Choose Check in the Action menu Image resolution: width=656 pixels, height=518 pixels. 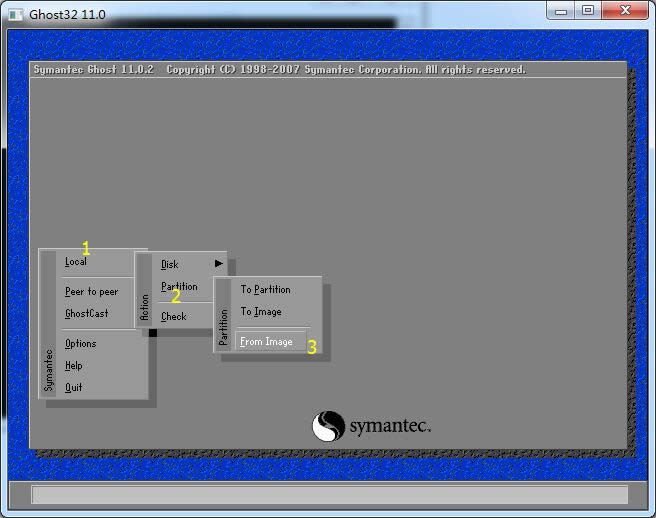tap(174, 317)
